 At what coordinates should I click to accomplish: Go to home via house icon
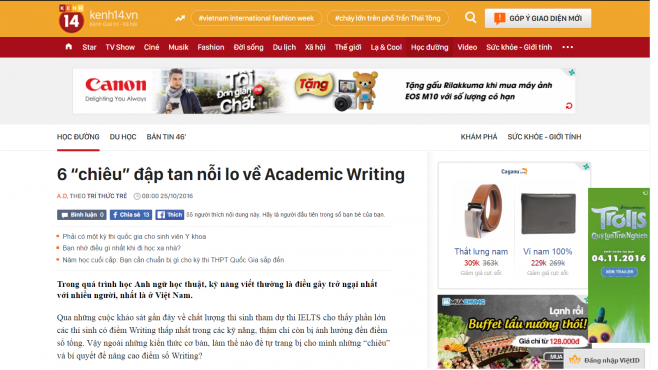pyautogui.click(x=69, y=47)
